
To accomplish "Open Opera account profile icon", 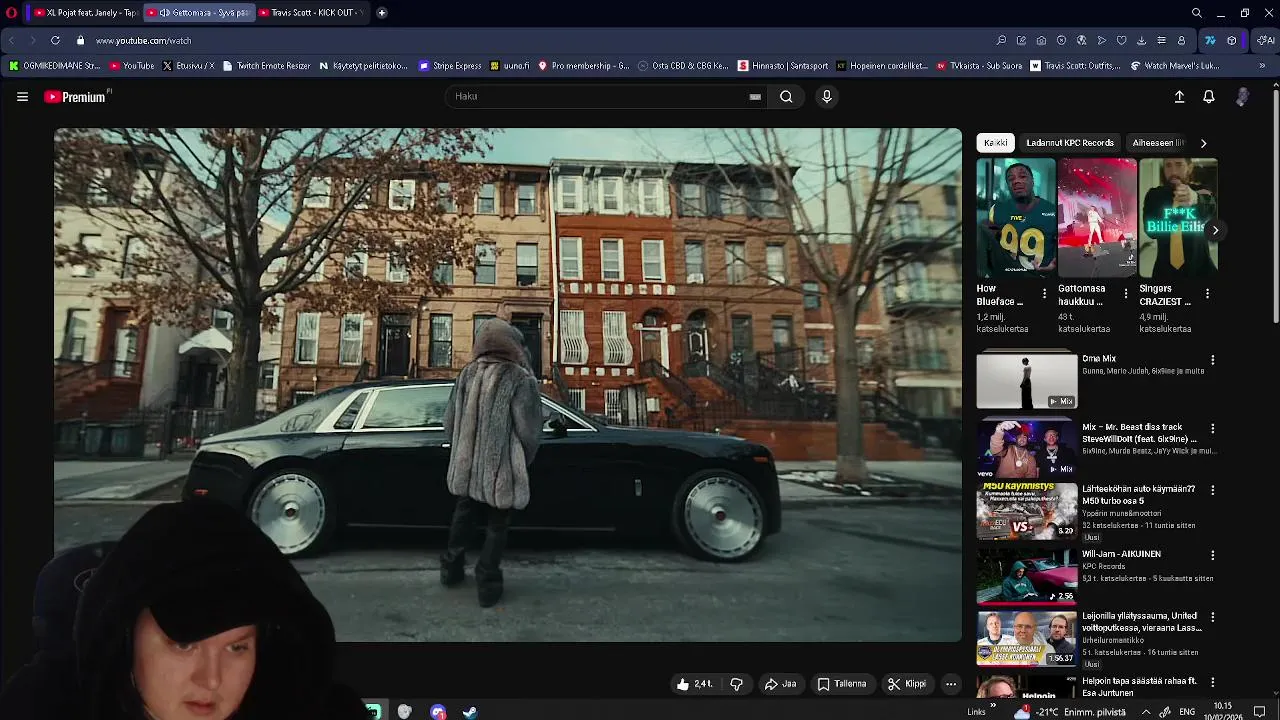I will (x=1181, y=40).
